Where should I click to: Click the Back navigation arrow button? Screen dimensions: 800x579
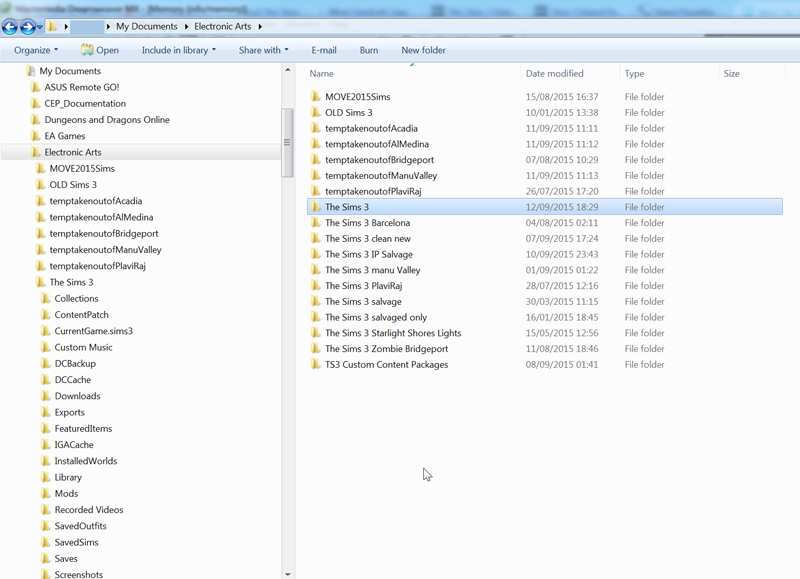(10, 27)
